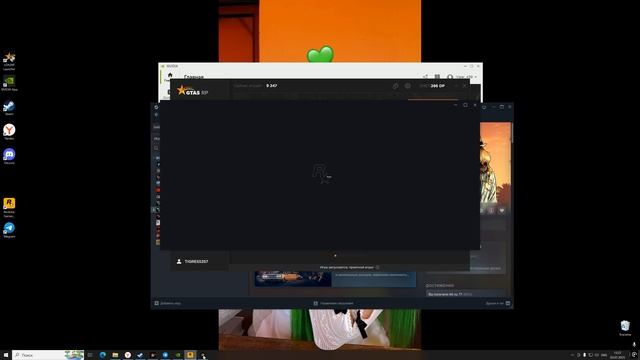Click the news banner thumbnail in Steam
The image size is (640, 360).
[293, 279]
